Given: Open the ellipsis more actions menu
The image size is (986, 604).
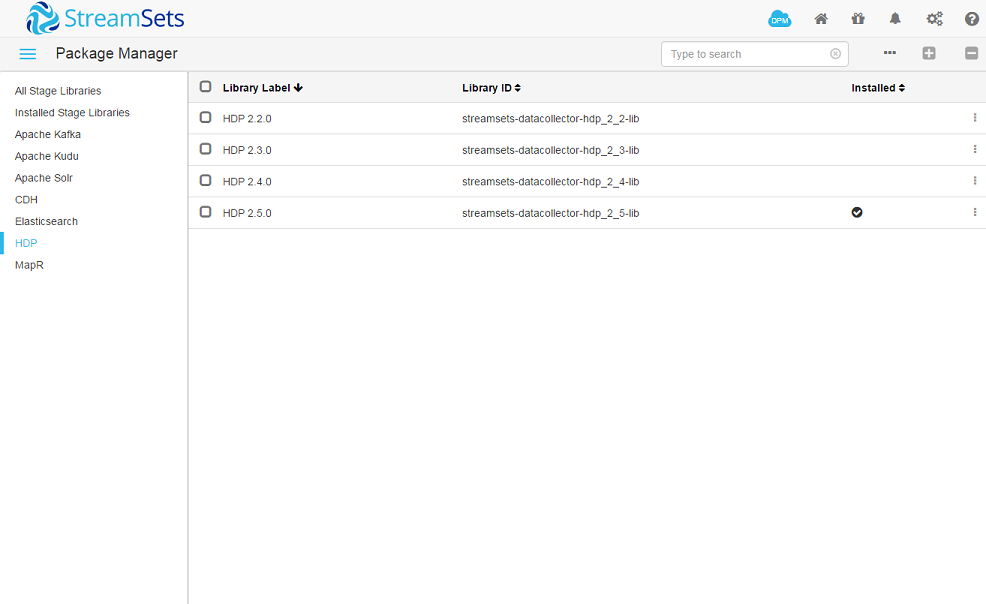Looking at the screenshot, I should coord(889,53).
